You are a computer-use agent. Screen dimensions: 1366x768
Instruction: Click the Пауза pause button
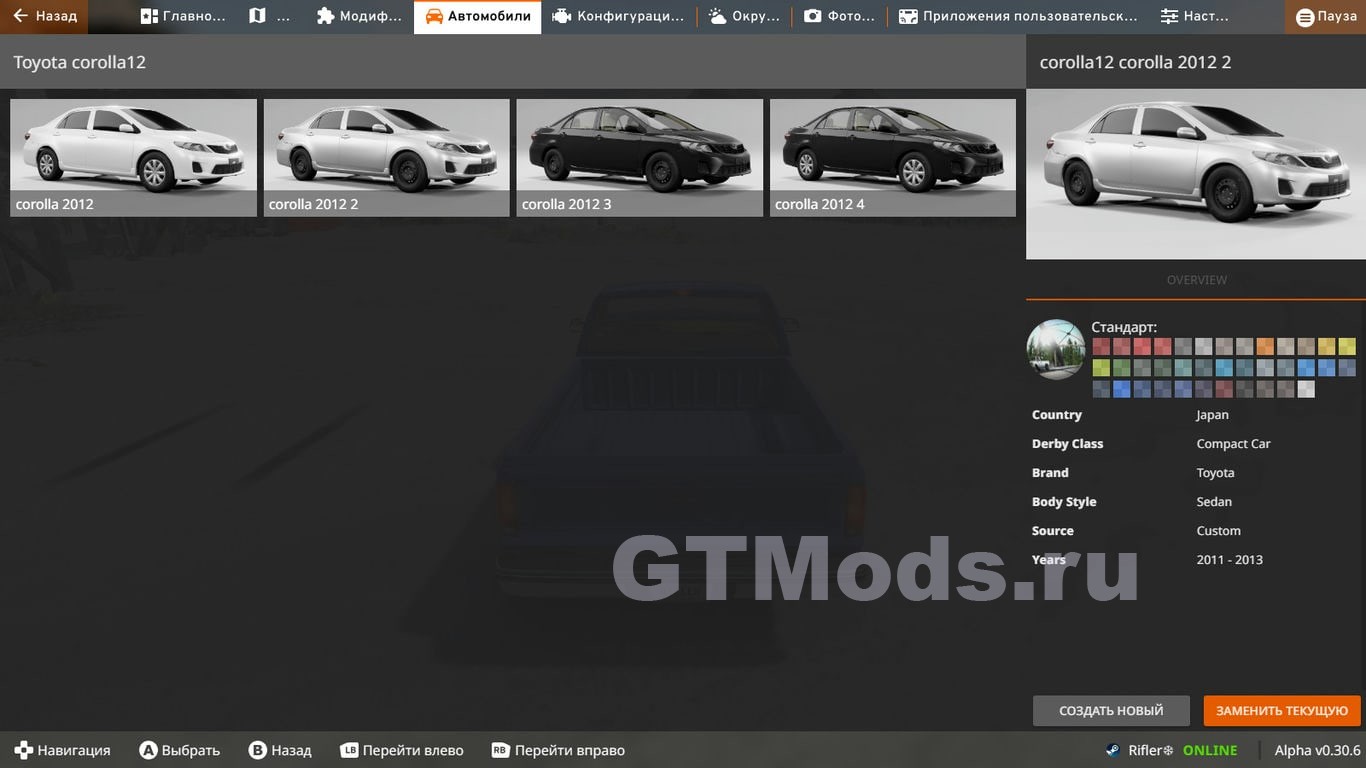click(x=1326, y=17)
